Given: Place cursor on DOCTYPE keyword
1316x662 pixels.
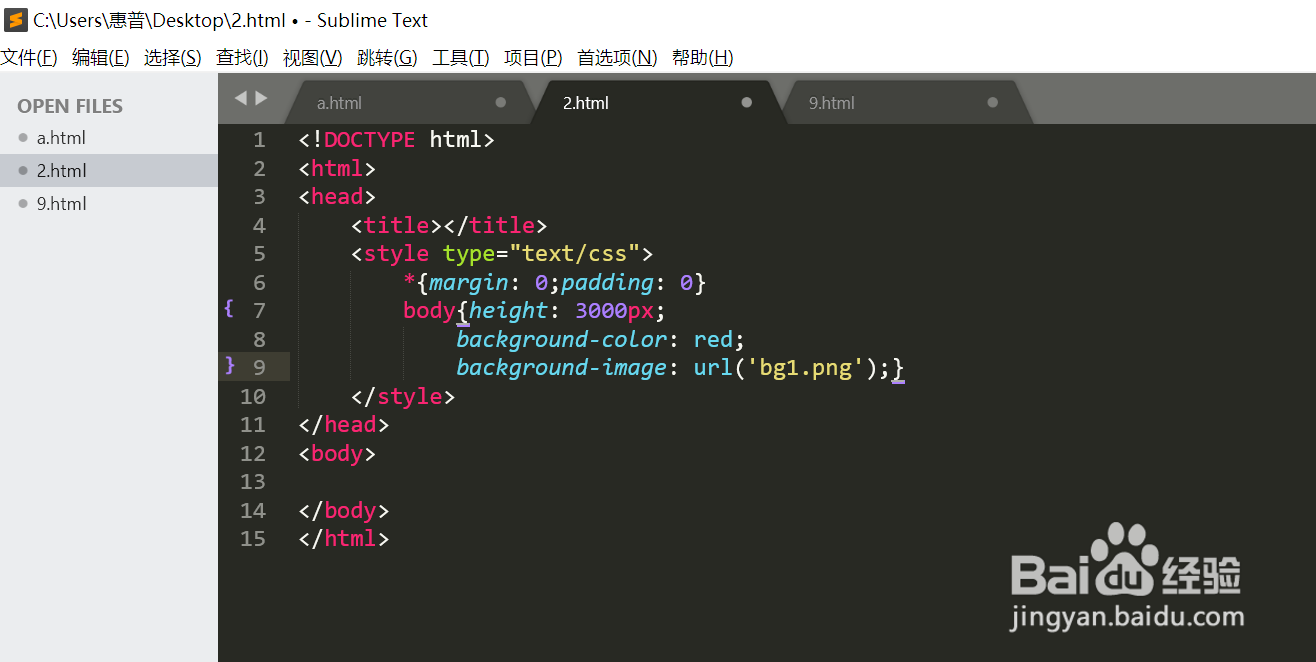Looking at the screenshot, I should (x=369, y=140).
